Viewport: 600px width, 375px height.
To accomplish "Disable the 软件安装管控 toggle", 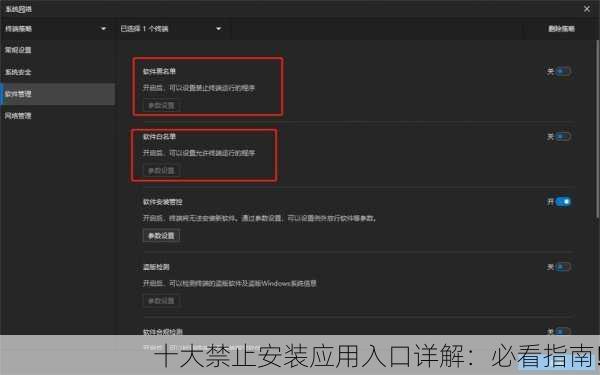I will click(x=563, y=202).
